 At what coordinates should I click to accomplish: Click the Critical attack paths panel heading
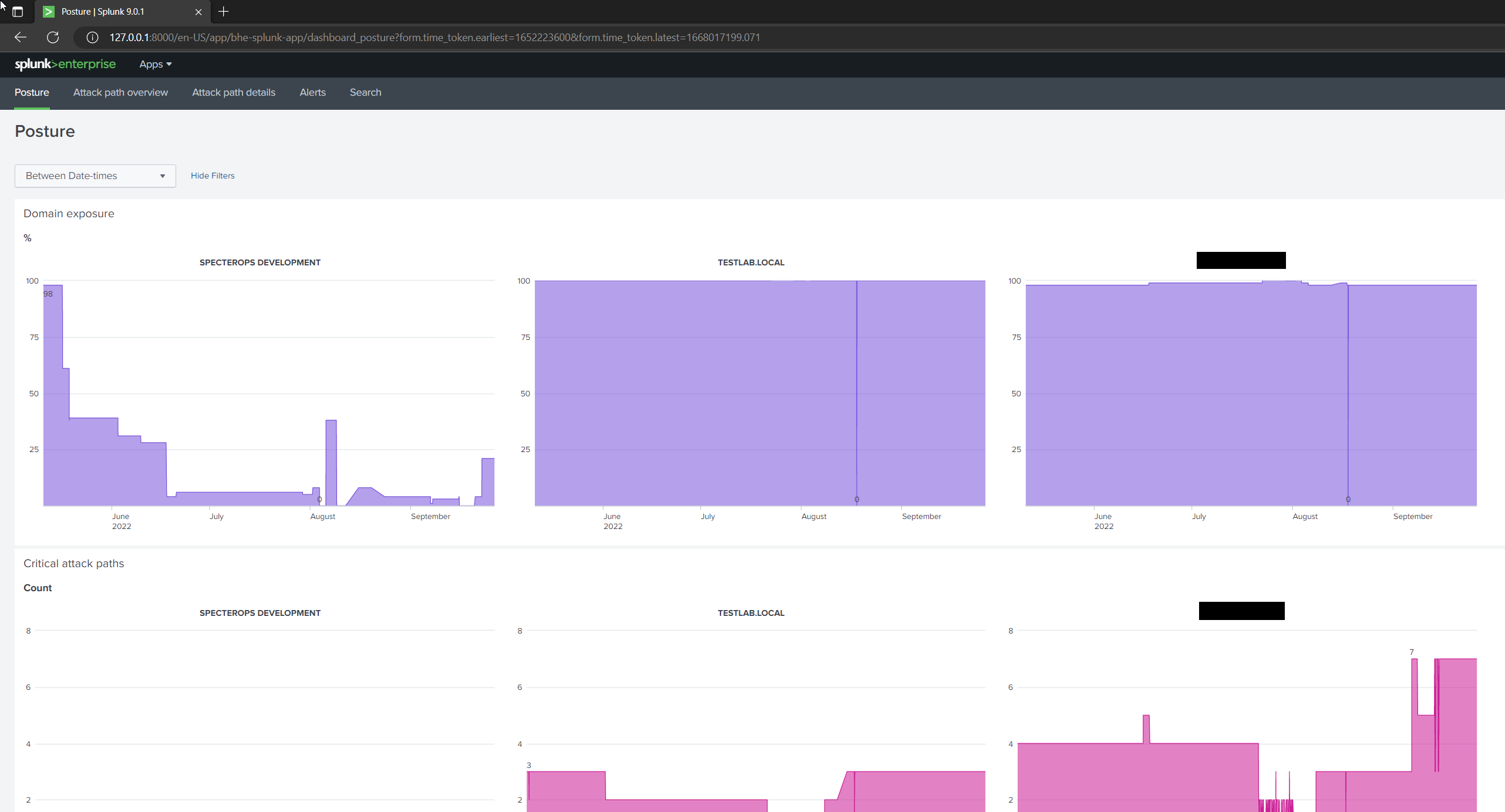[x=74, y=563]
